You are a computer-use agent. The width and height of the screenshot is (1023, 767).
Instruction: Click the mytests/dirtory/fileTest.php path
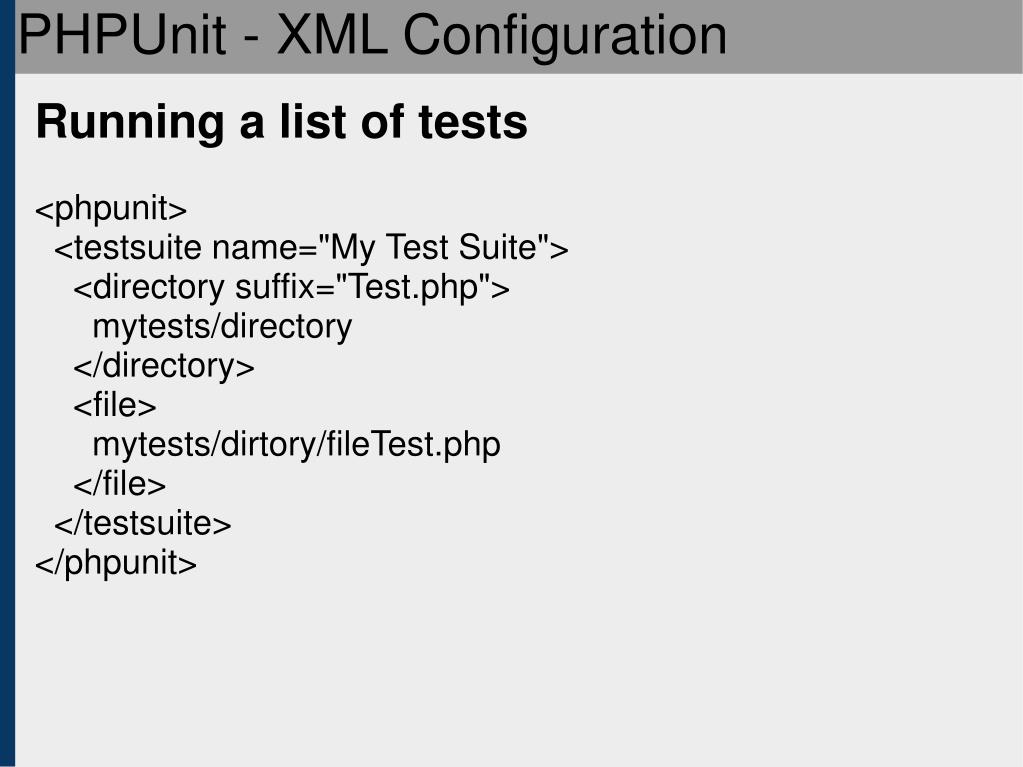(296, 445)
